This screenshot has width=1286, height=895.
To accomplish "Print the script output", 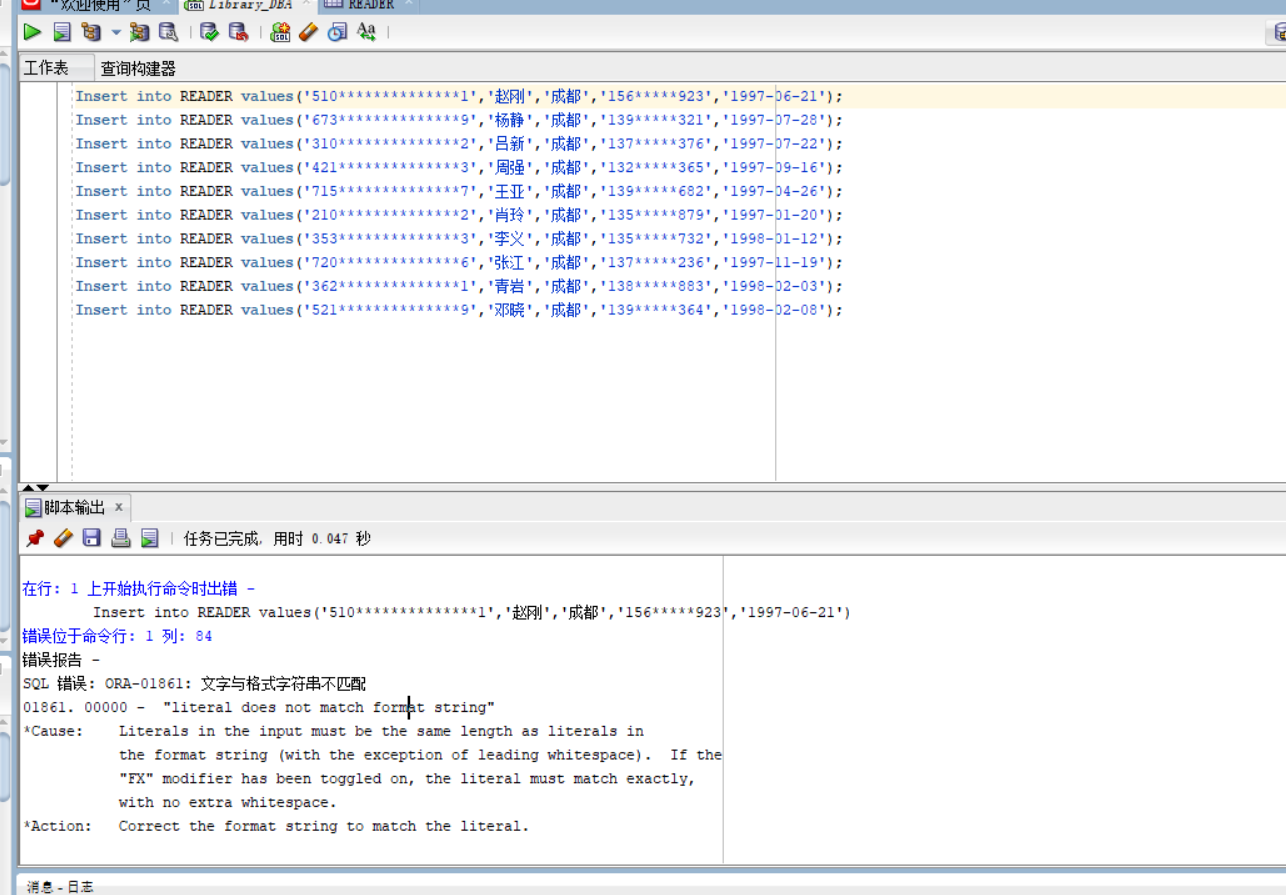I will [x=121, y=538].
